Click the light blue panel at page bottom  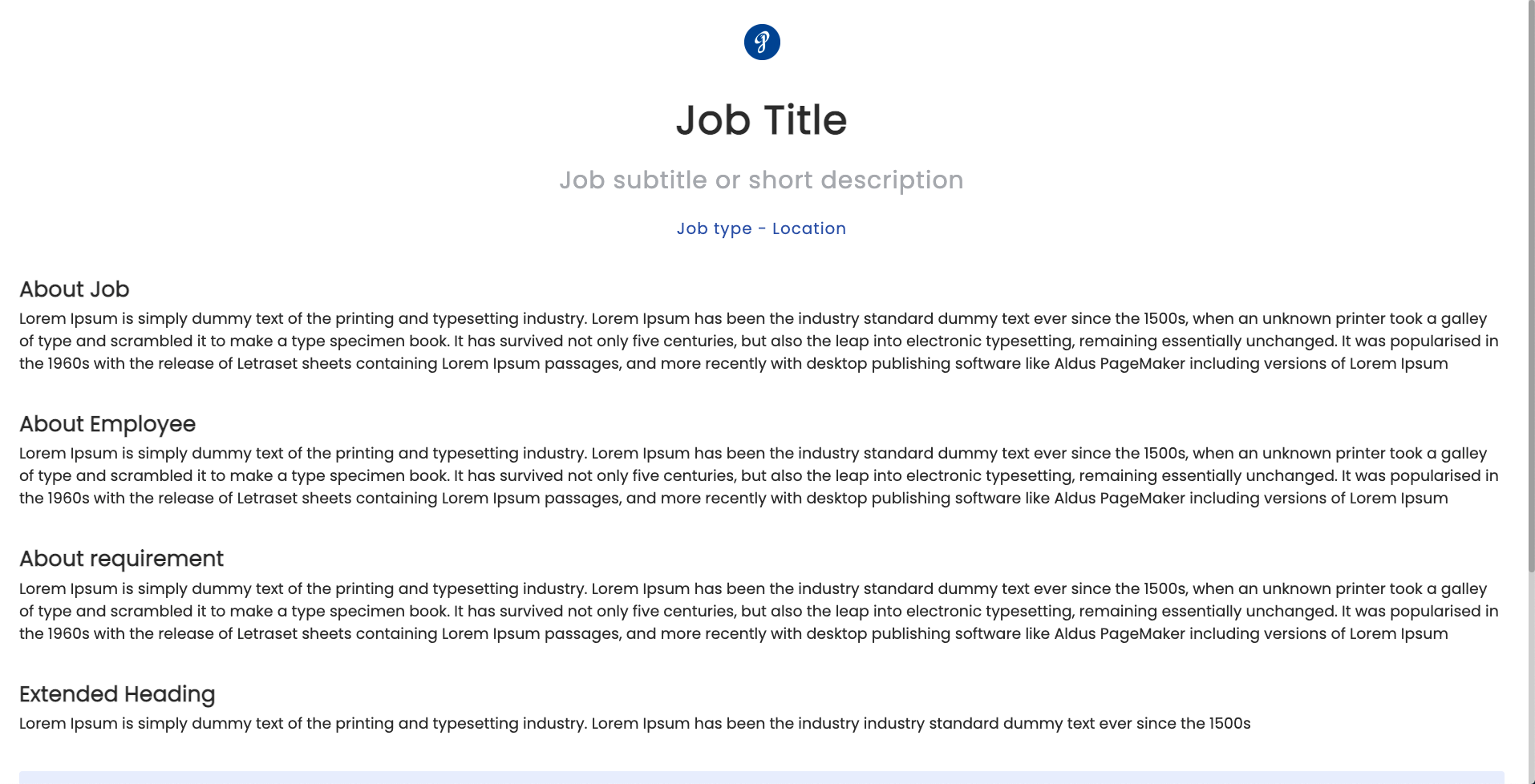click(x=761, y=778)
